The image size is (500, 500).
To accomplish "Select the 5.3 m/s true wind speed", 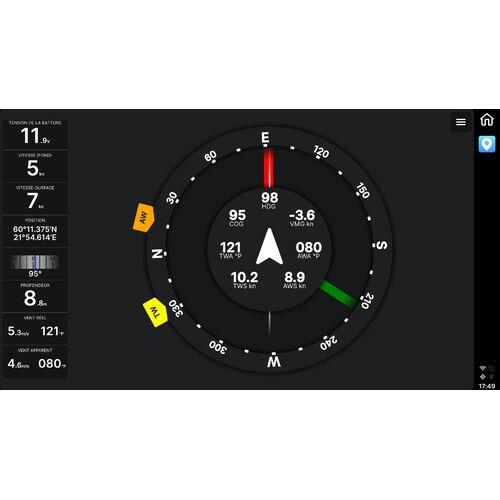I will click(x=18, y=331).
